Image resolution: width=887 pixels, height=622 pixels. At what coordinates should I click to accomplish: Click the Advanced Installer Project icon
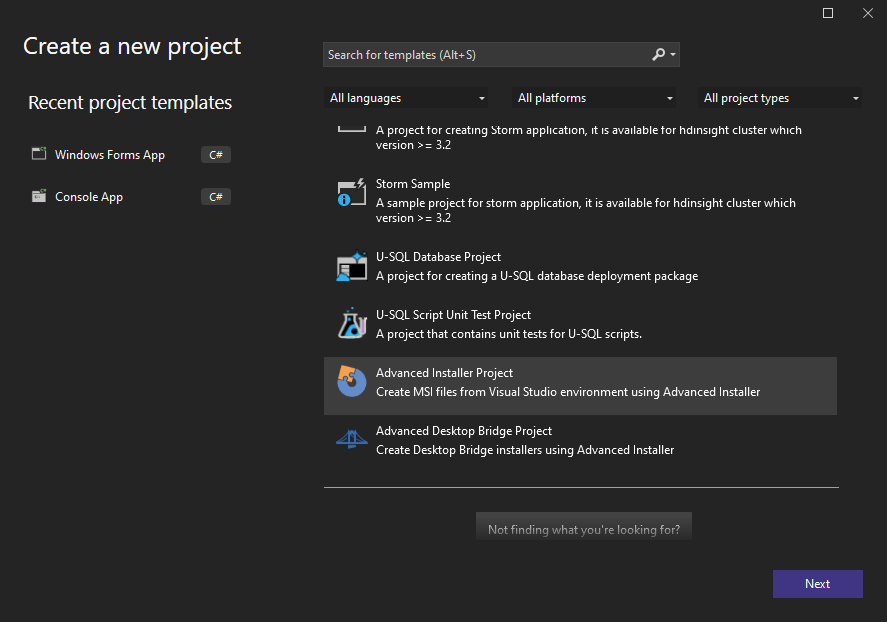click(x=351, y=382)
